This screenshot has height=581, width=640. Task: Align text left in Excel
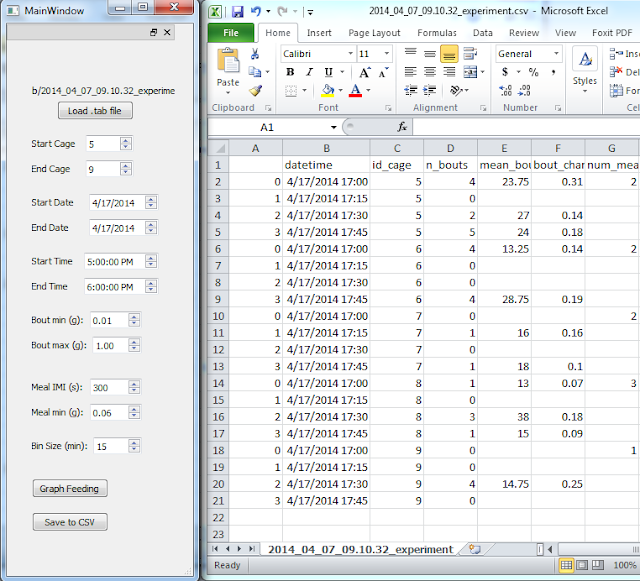click(410, 72)
